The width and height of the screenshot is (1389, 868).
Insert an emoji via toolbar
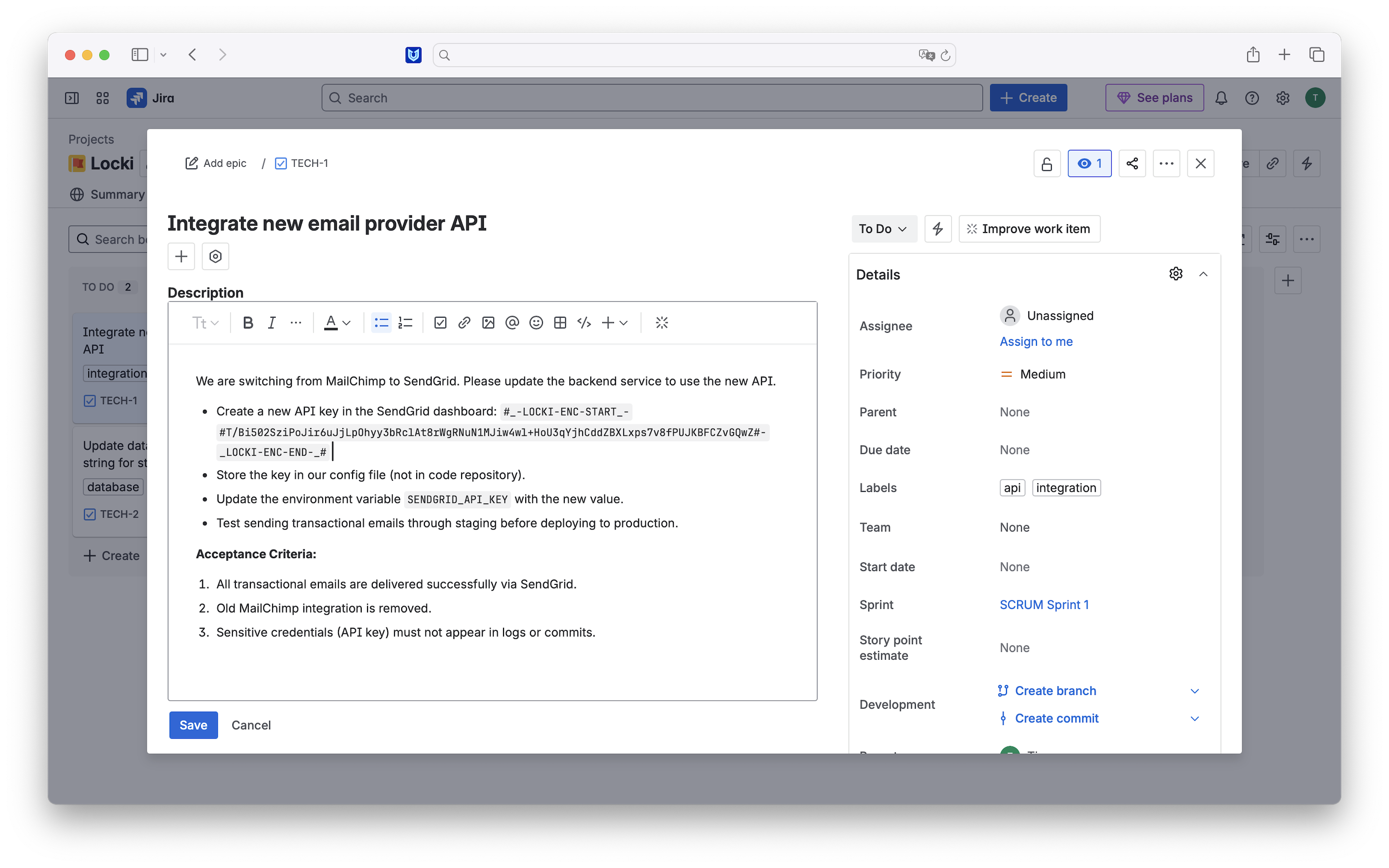[536, 323]
